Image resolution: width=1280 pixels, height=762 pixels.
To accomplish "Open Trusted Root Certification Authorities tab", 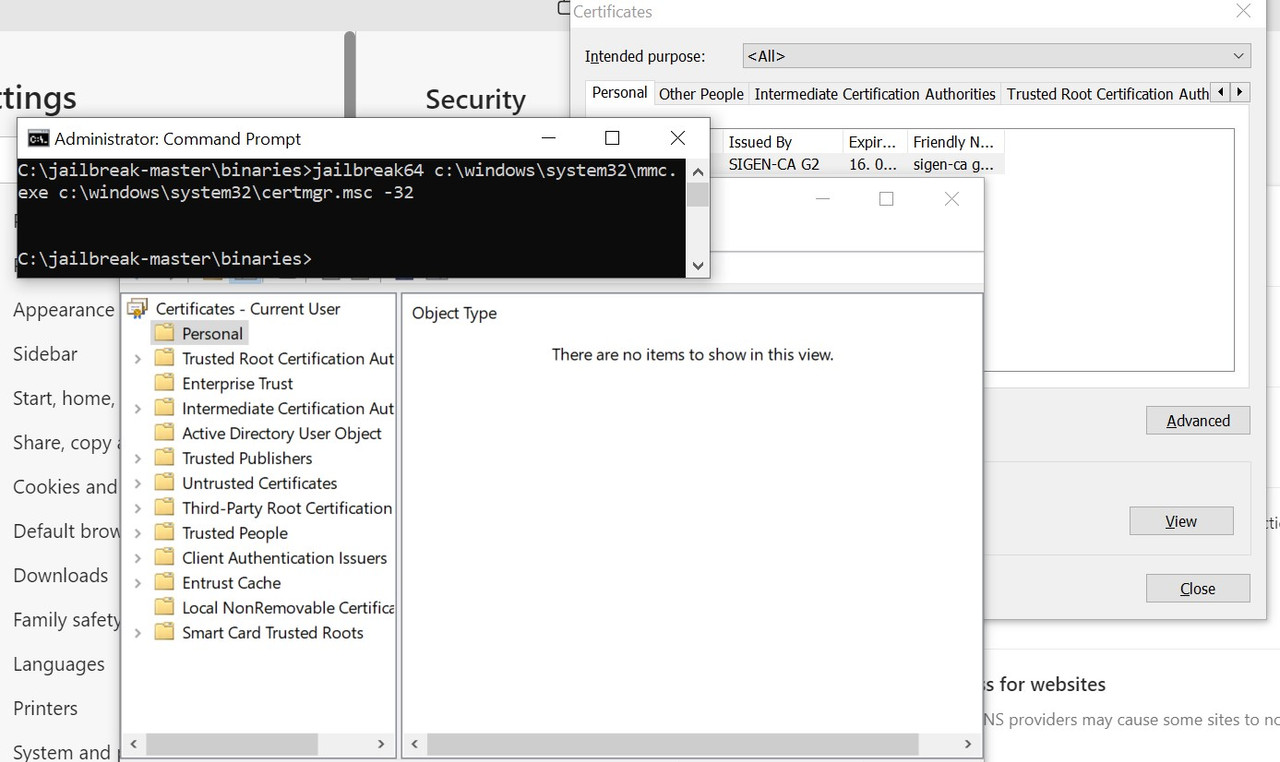I will point(1107,94).
